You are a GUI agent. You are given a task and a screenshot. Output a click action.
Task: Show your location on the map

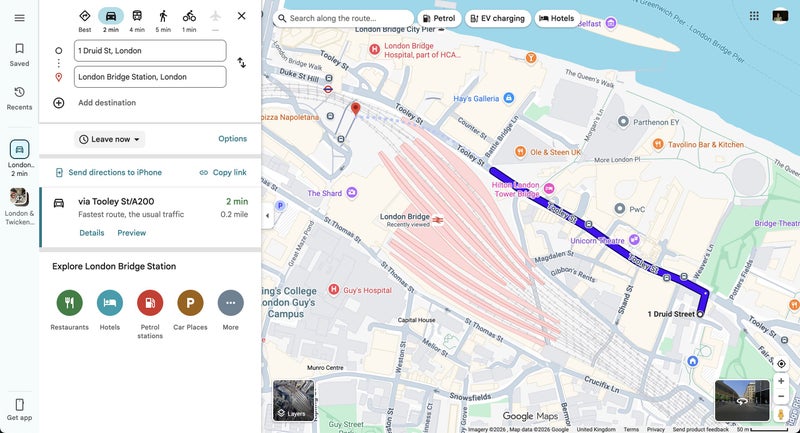coord(781,364)
